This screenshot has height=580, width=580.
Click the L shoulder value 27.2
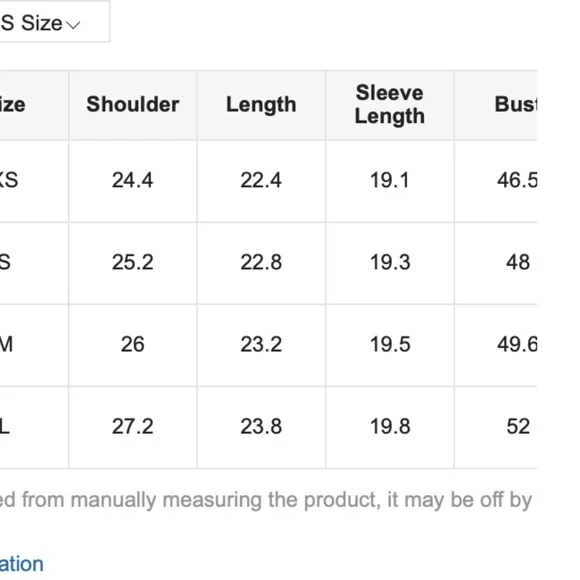(x=132, y=426)
